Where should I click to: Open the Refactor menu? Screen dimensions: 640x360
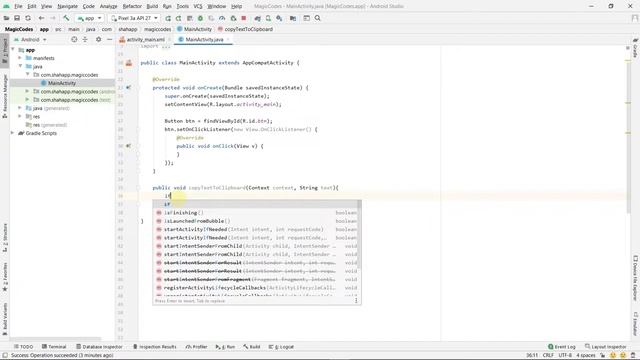coord(132,6)
